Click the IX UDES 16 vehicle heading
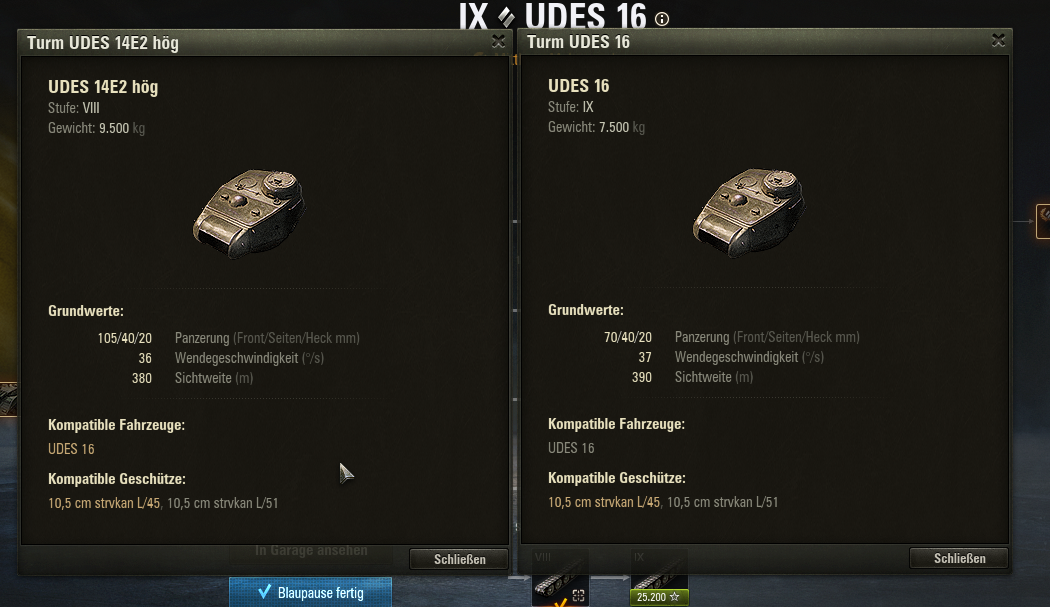This screenshot has width=1050, height=607. [x=552, y=16]
